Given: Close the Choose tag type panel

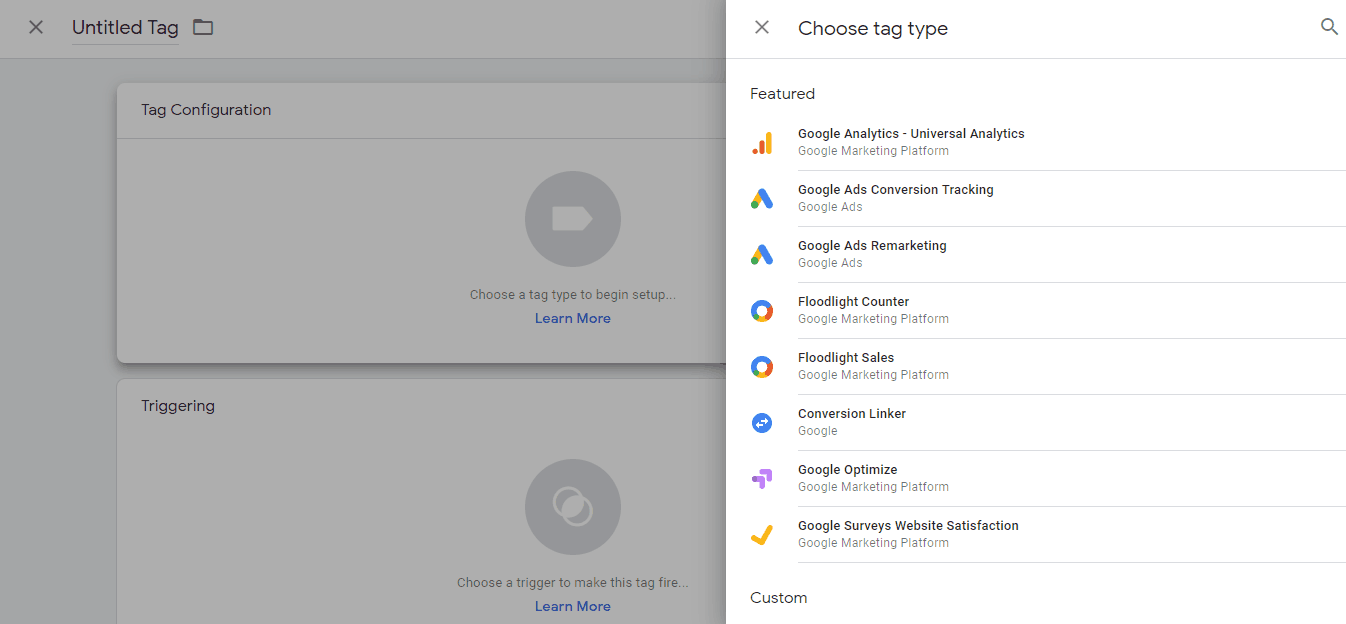Looking at the screenshot, I should coord(762,28).
